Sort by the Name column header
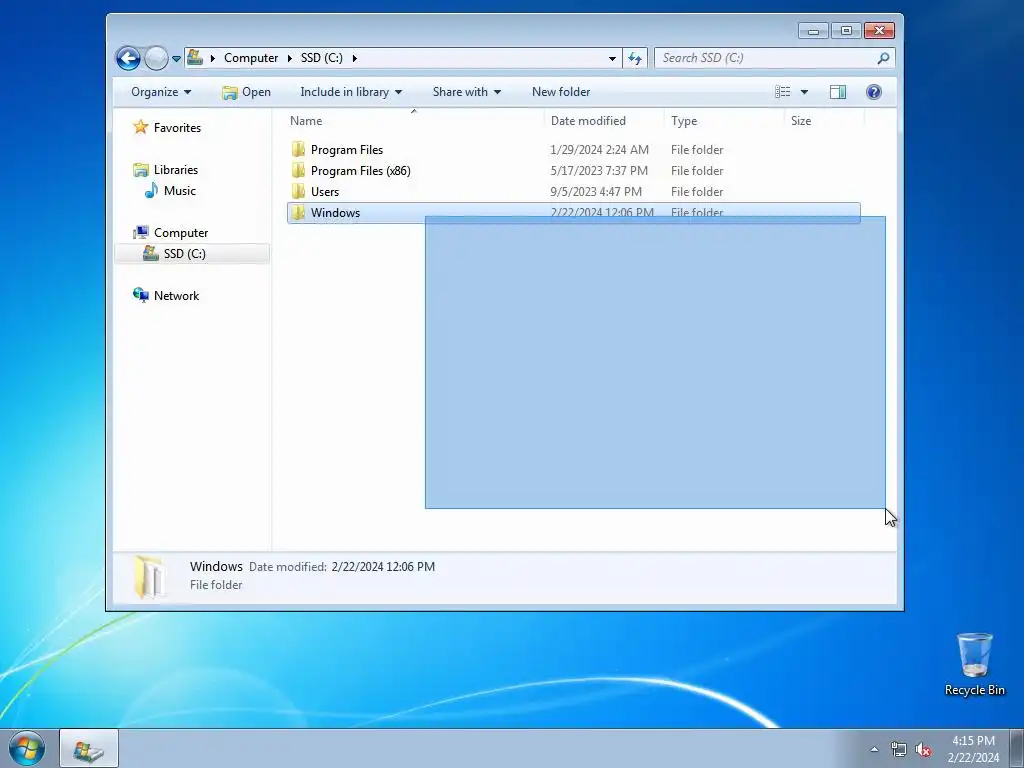 tap(414, 121)
